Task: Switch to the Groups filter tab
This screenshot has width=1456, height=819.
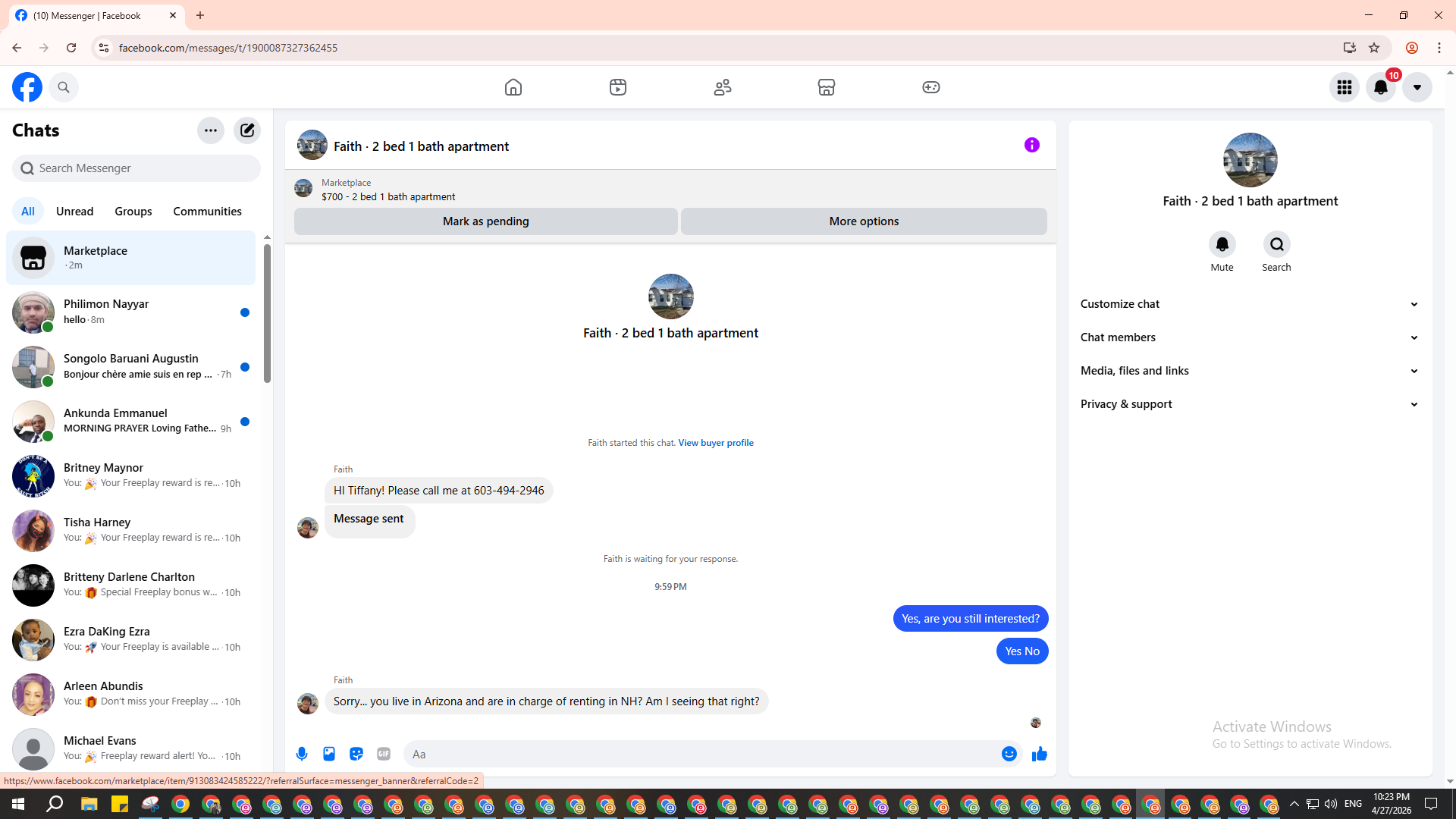Action: pos(133,212)
